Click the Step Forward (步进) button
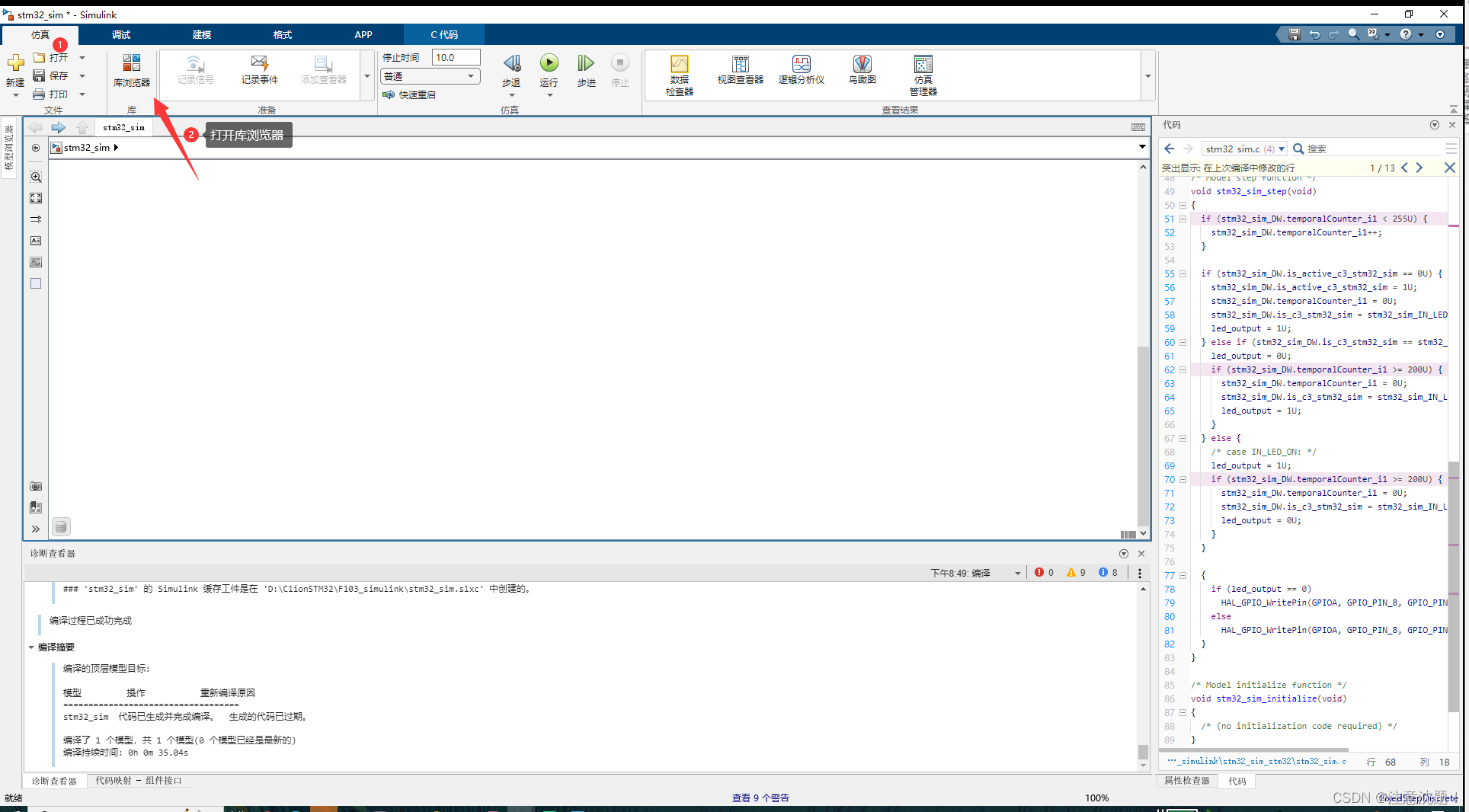The width and height of the screenshot is (1469, 812). click(586, 71)
